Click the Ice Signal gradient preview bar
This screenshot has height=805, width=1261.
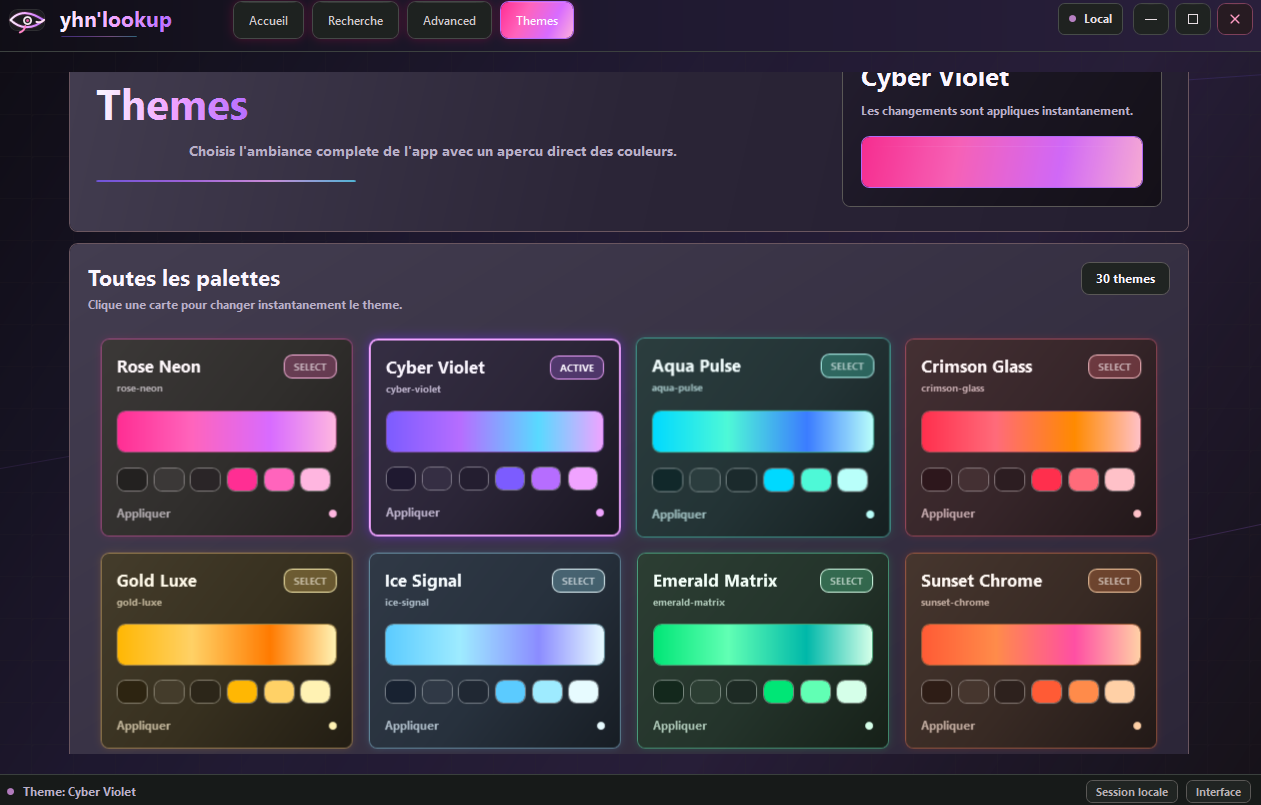coord(495,645)
